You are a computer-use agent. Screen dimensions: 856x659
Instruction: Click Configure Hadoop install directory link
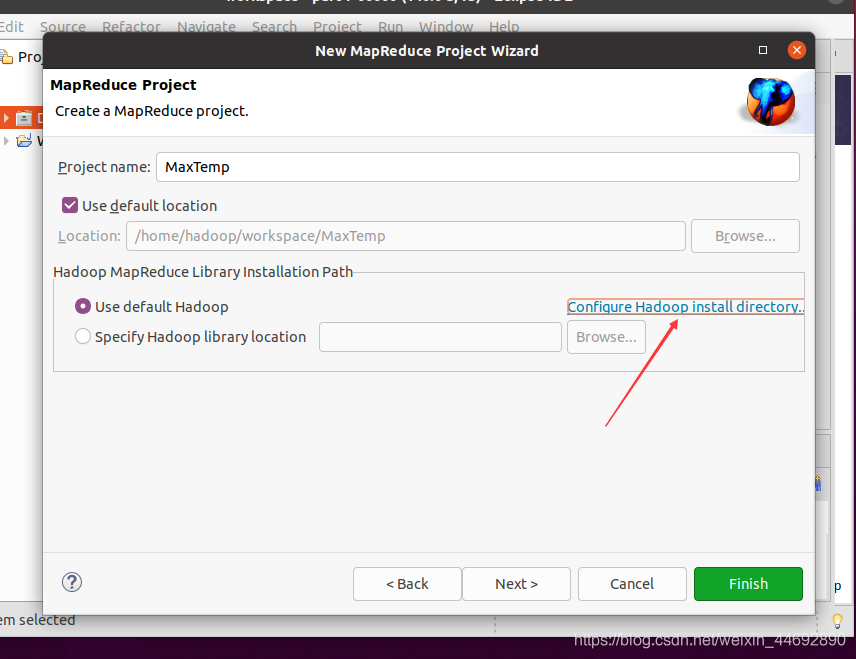tap(684, 306)
